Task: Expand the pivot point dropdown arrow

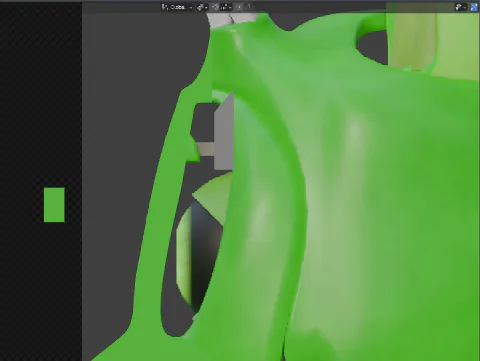Action: tap(206, 7)
